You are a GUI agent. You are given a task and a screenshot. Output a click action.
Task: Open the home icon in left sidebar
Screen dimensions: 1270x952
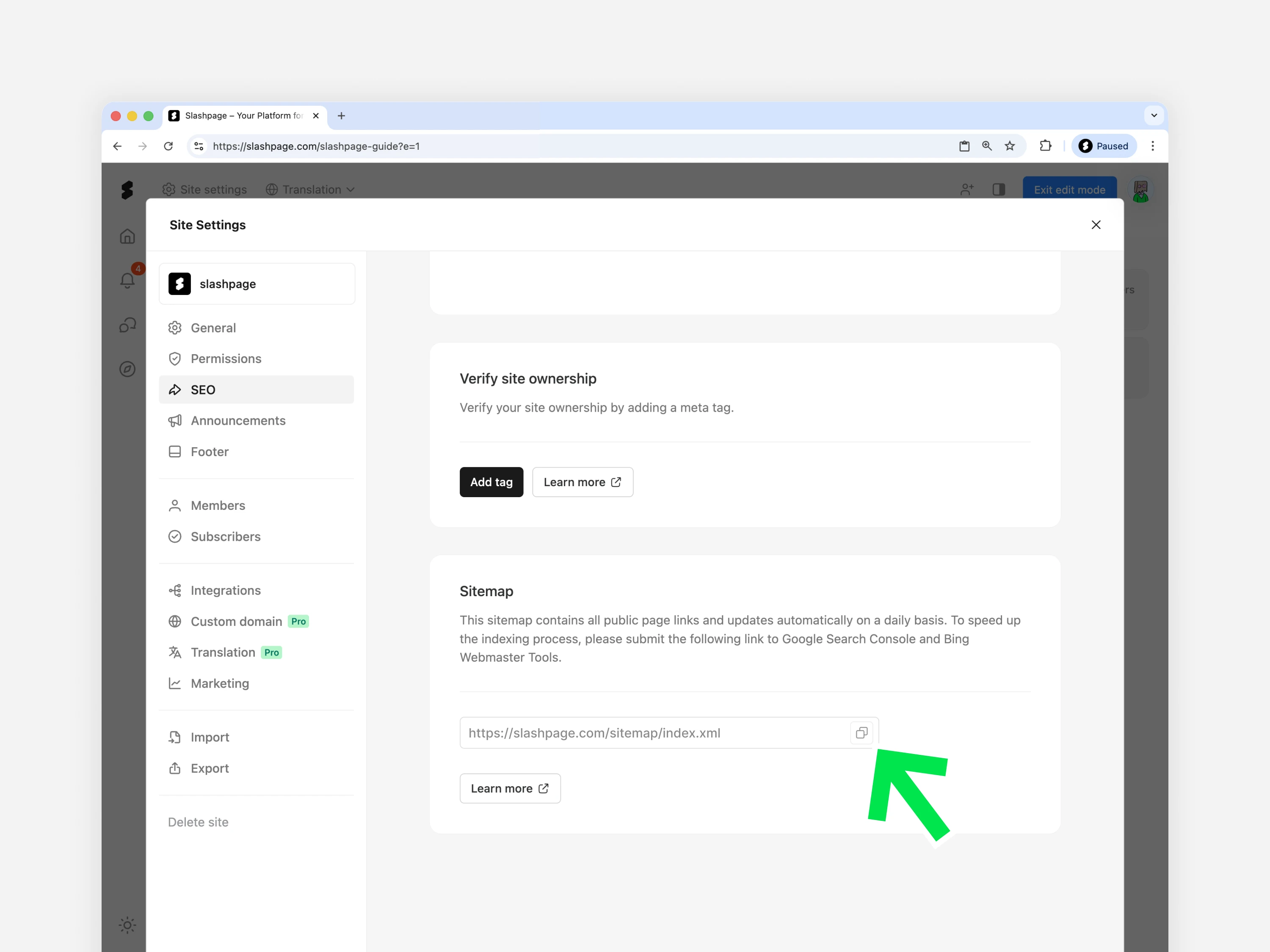pyautogui.click(x=127, y=237)
